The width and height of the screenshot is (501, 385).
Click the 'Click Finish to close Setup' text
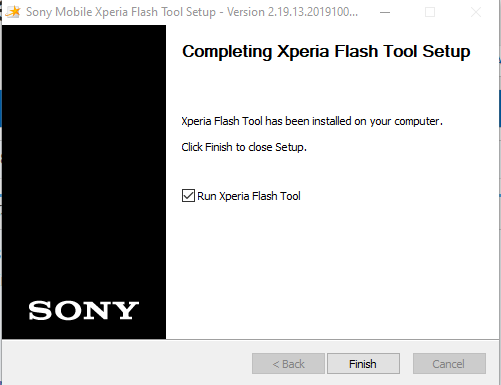point(244,147)
